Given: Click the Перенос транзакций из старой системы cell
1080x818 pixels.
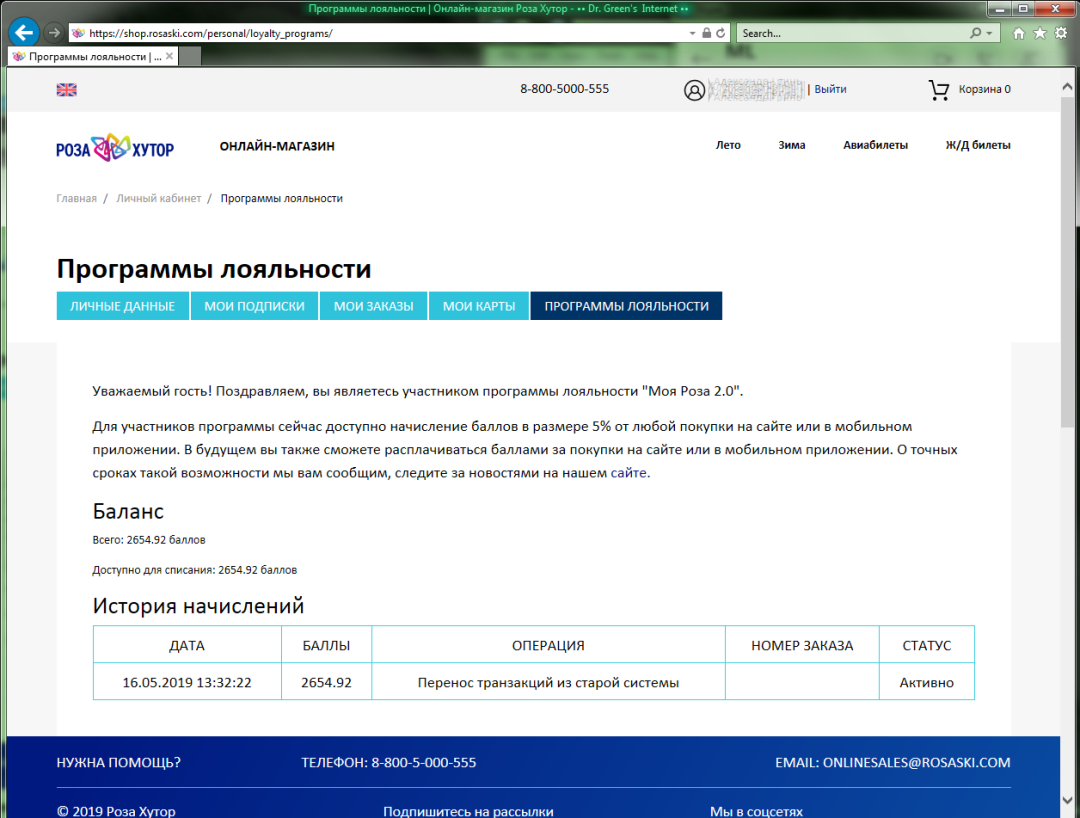Looking at the screenshot, I should pos(548,682).
